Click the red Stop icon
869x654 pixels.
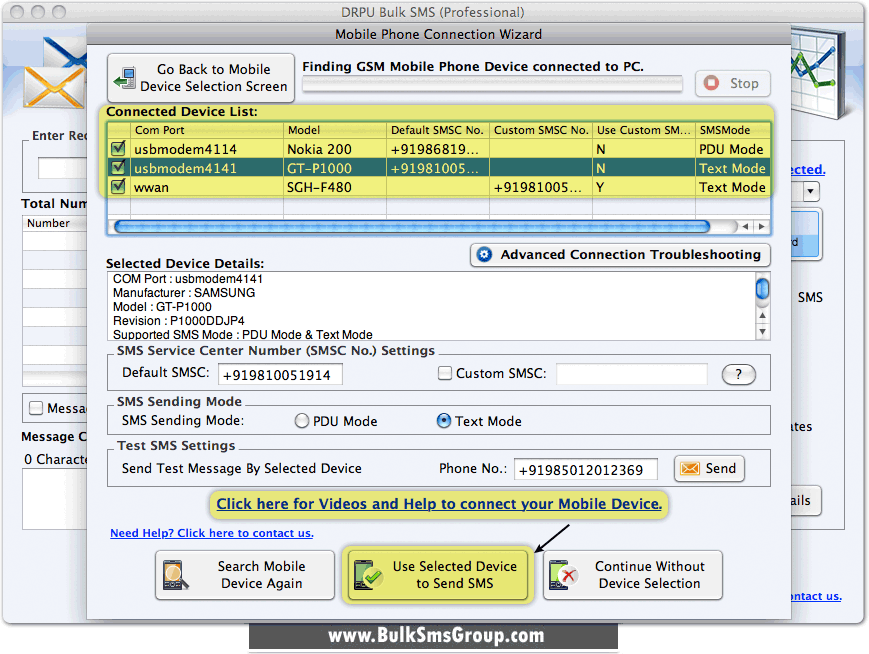[711, 83]
